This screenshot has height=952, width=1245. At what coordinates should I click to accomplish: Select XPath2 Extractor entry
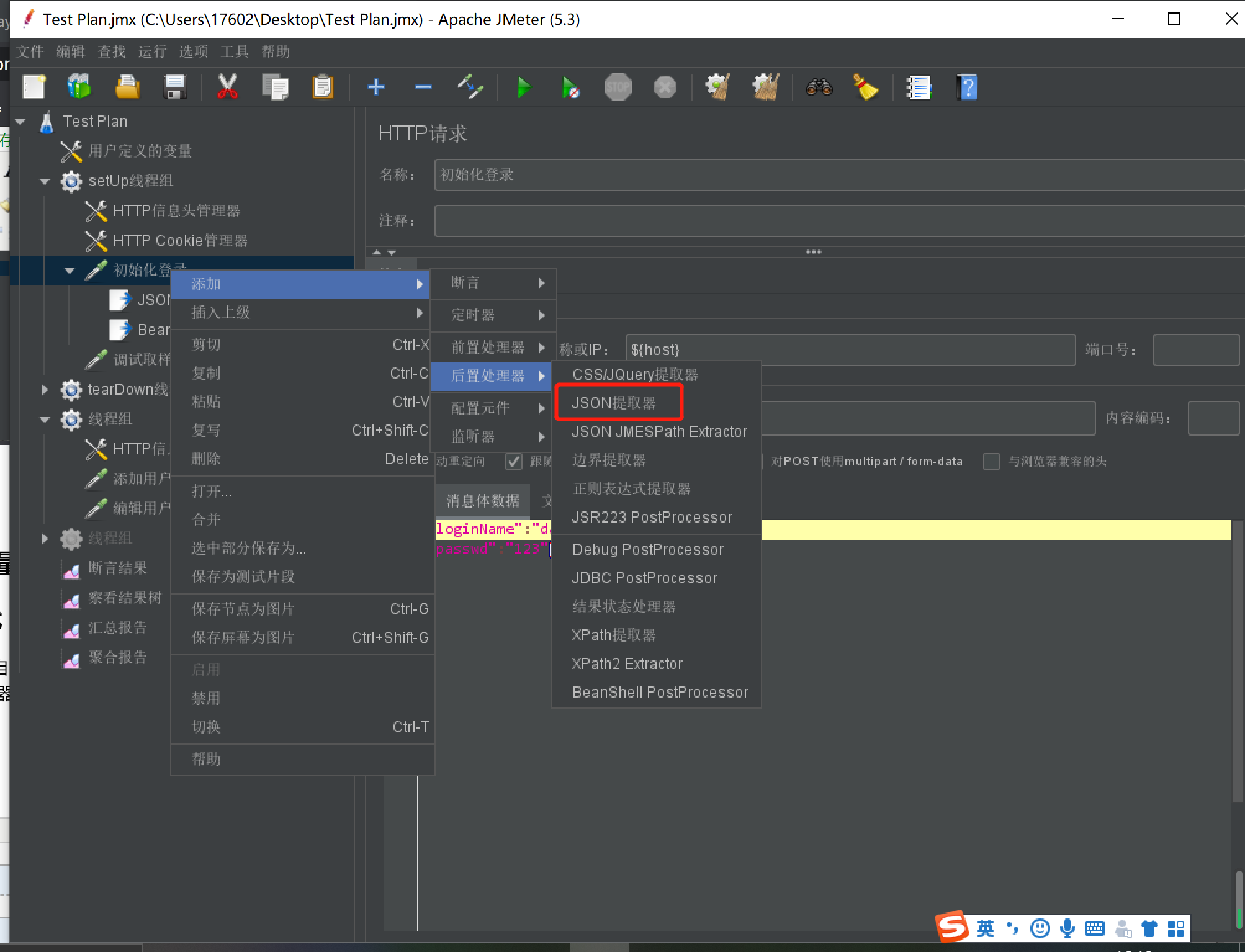(657, 664)
